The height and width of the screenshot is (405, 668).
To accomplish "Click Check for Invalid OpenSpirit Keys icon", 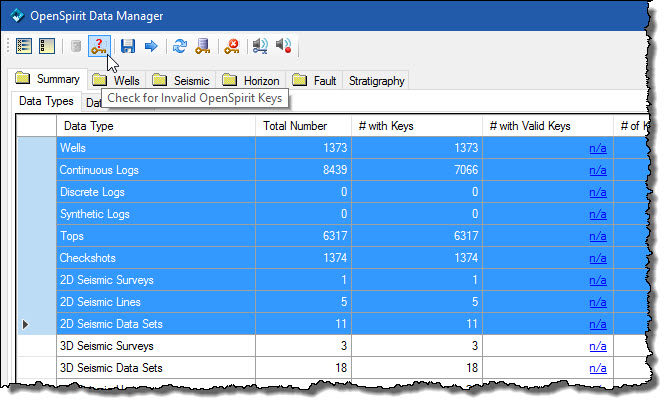I will pyautogui.click(x=99, y=46).
